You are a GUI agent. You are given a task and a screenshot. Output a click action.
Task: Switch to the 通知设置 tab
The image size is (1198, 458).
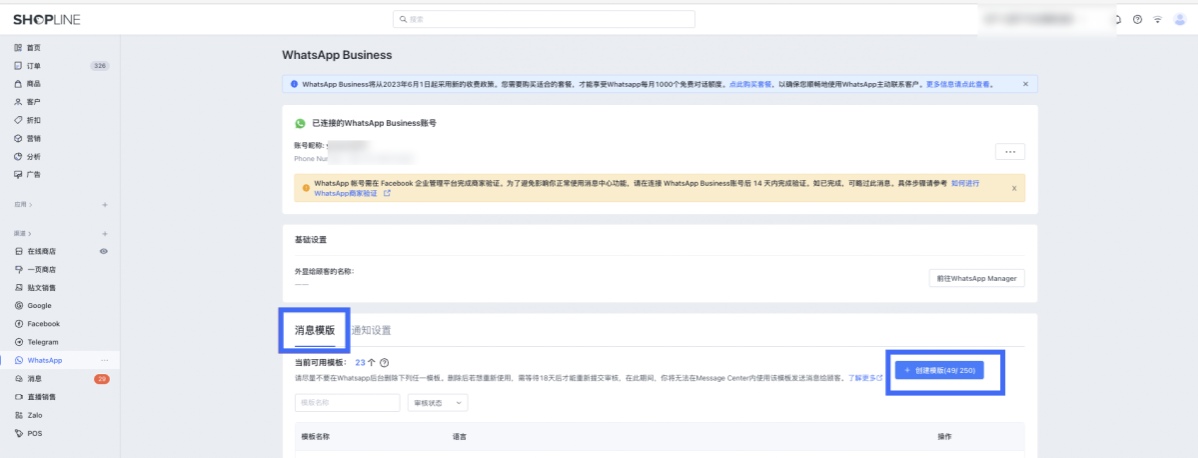click(371, 330)
